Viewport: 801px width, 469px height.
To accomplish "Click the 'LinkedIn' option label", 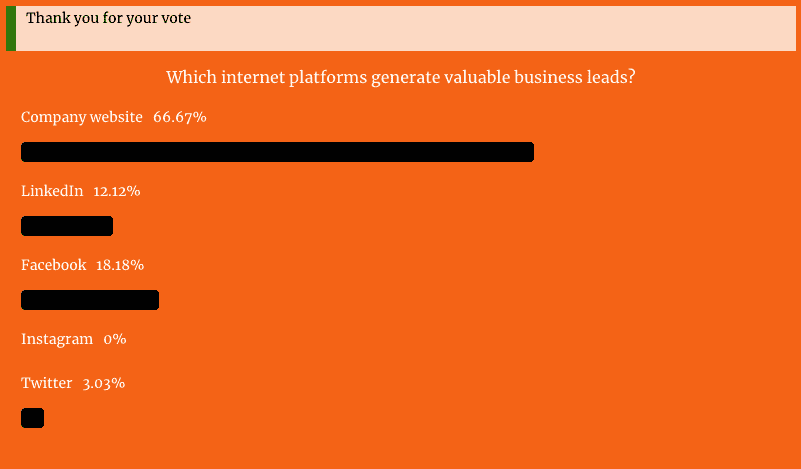I will tap(52, 191).
